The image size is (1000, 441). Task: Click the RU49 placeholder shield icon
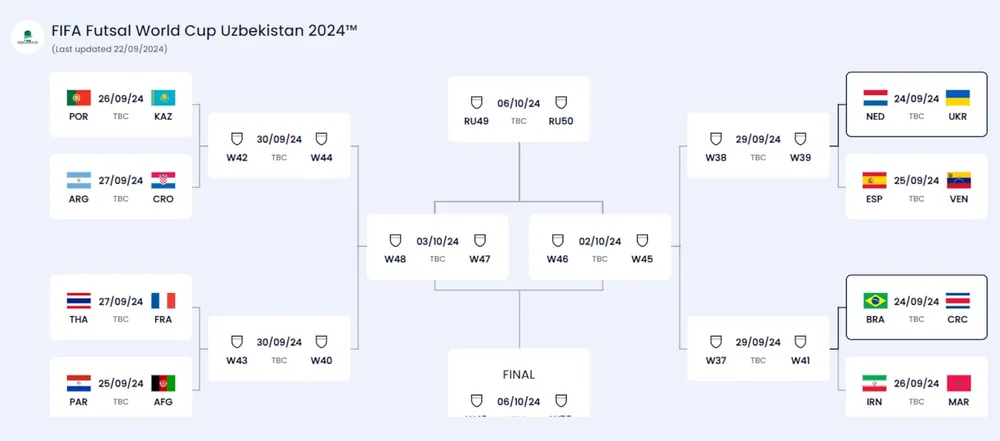point(476,103)
